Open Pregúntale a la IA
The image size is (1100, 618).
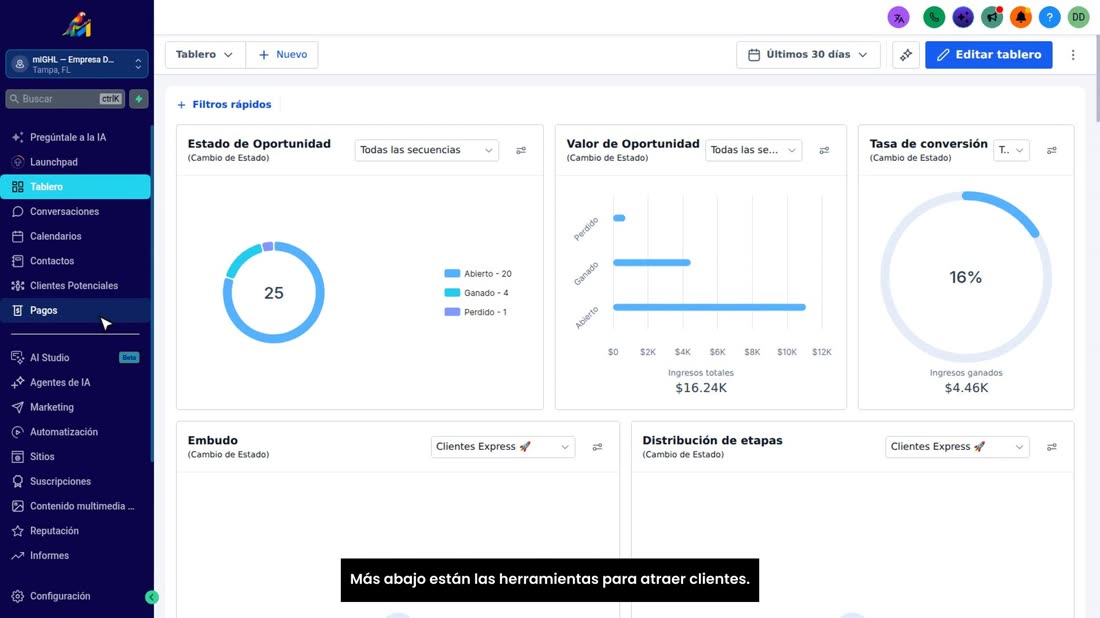[76, 137]
